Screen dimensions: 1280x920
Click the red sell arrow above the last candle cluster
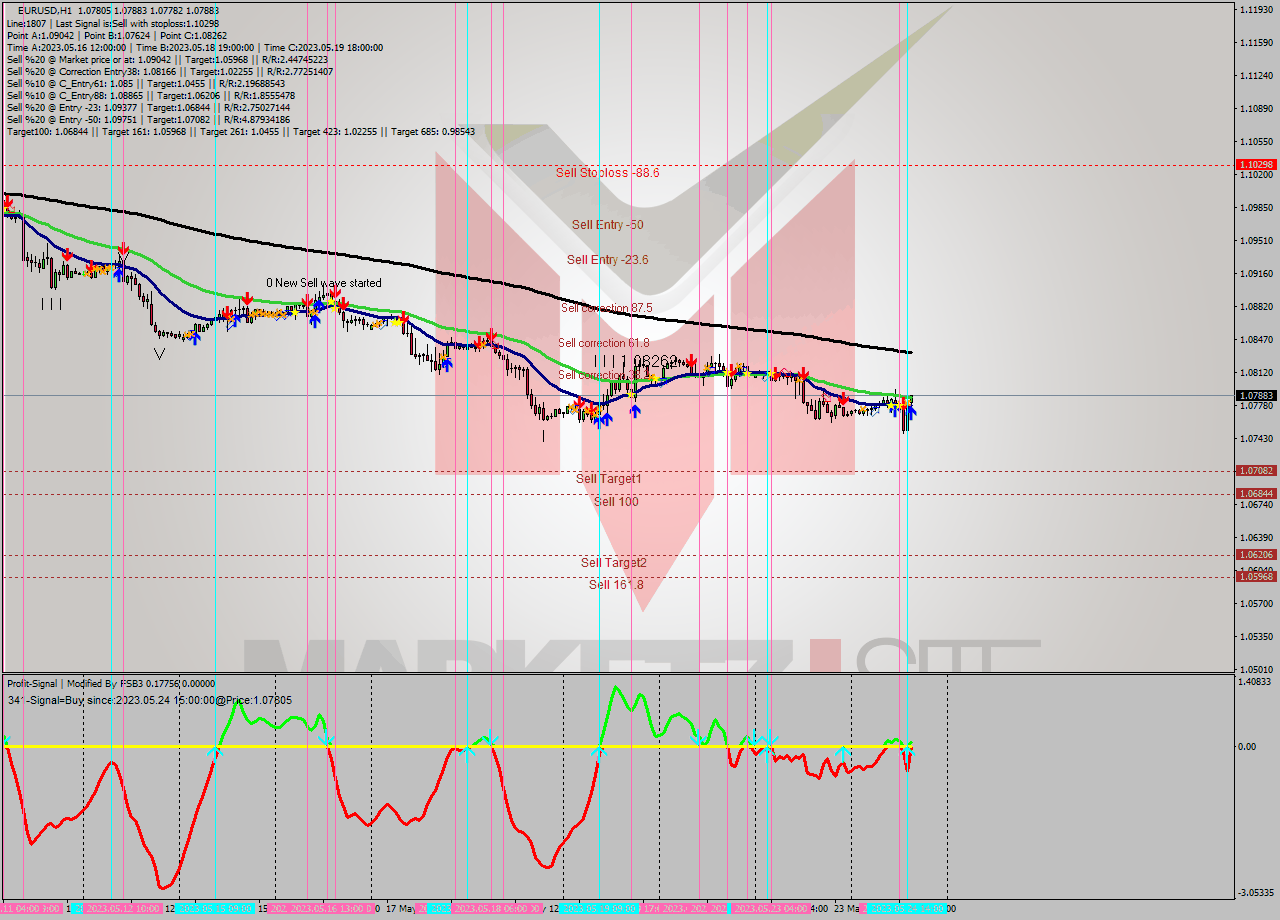click(x=904, y=404)
